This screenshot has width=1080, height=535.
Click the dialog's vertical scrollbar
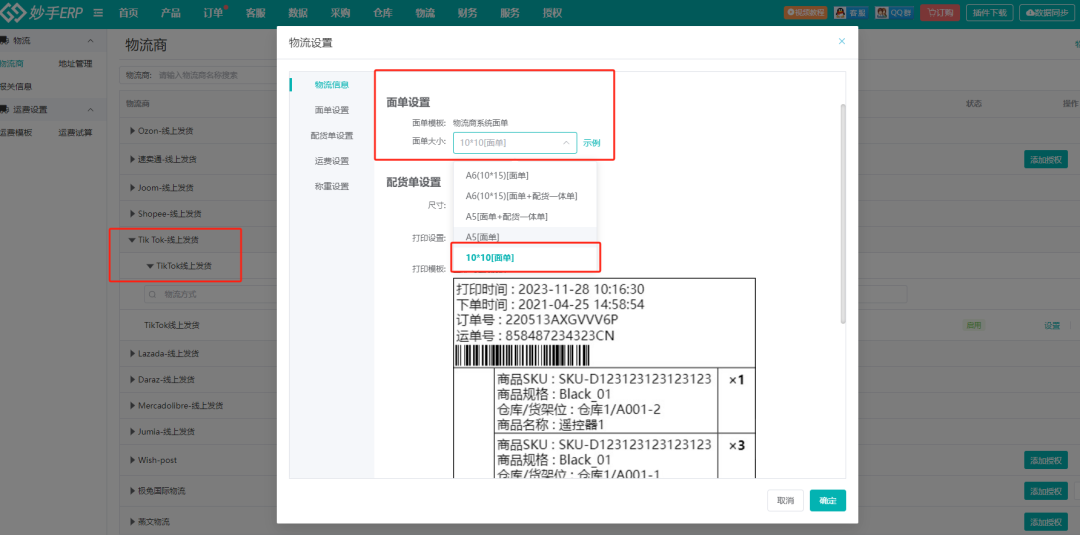[842, 213]
